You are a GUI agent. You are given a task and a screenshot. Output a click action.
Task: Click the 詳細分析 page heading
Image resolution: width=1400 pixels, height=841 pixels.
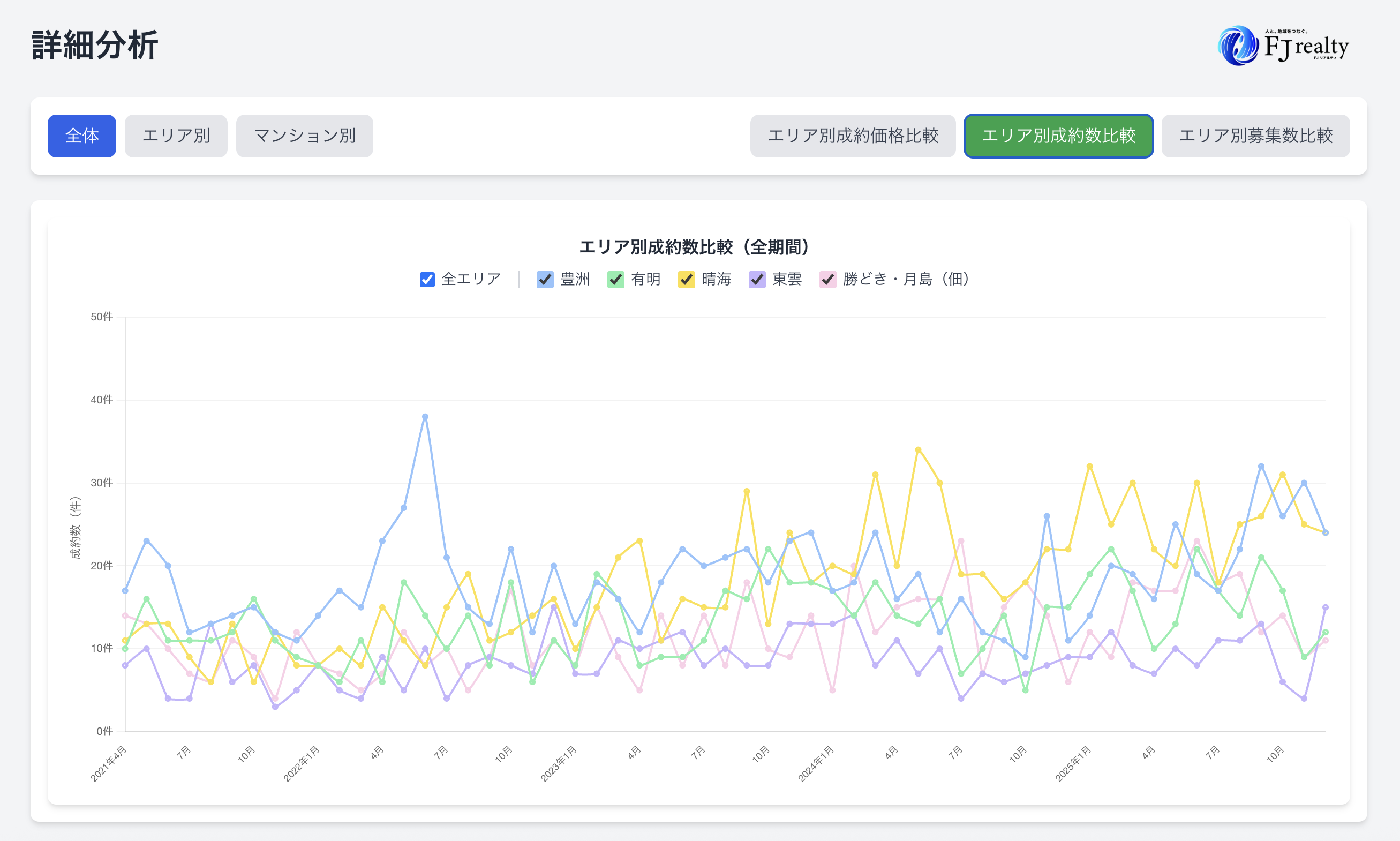(x=95, y=46)
